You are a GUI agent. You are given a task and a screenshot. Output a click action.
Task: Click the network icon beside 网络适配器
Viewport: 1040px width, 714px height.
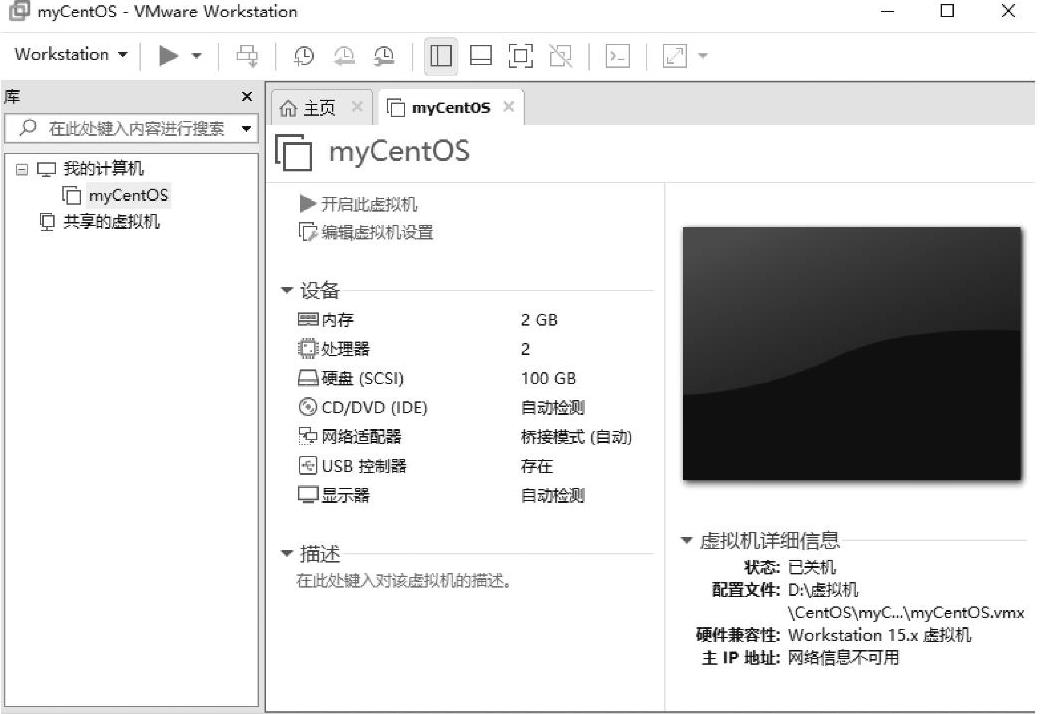click(x=308, y=436)
